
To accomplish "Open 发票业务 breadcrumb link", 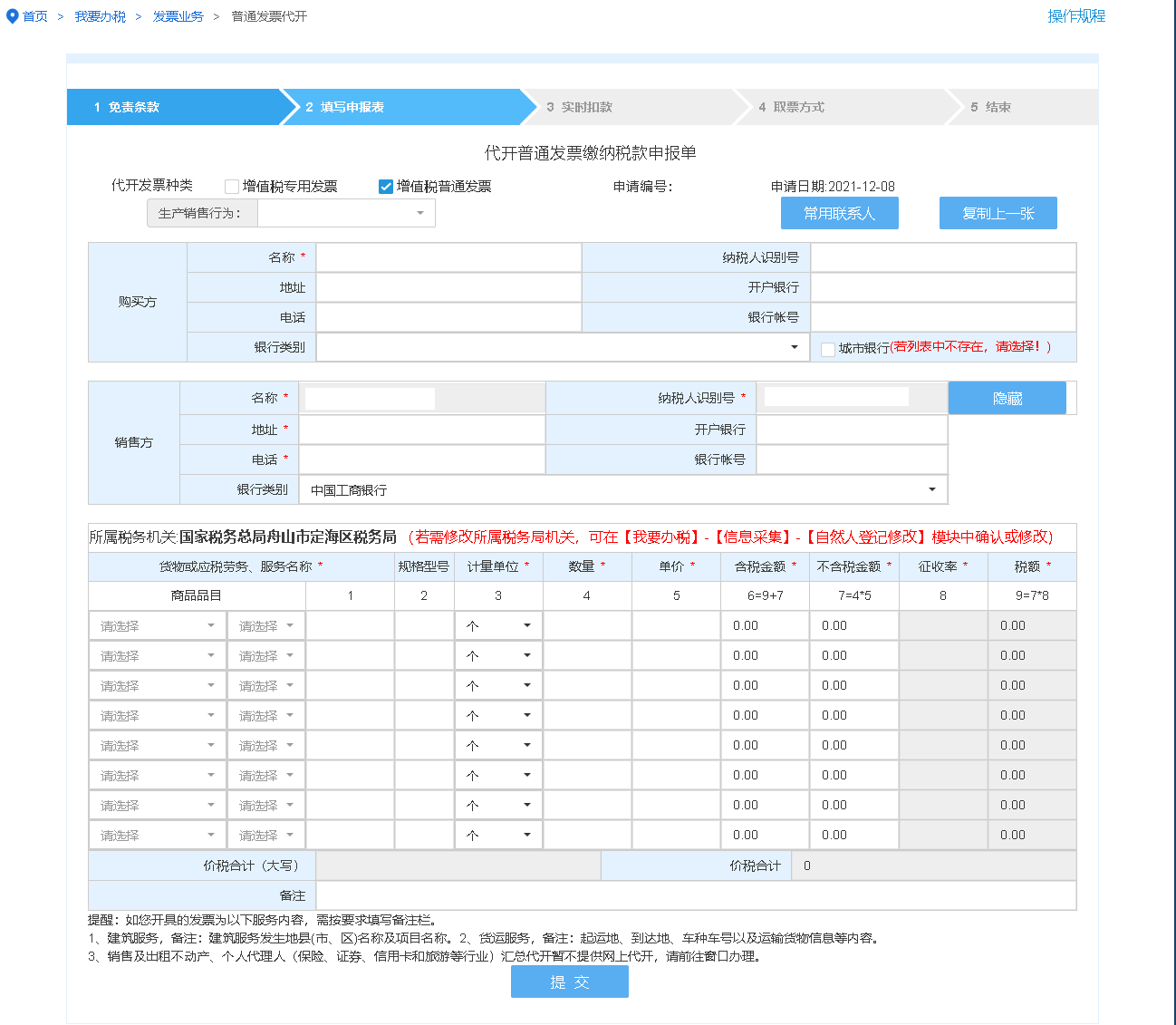I will (x=178, y=16).
